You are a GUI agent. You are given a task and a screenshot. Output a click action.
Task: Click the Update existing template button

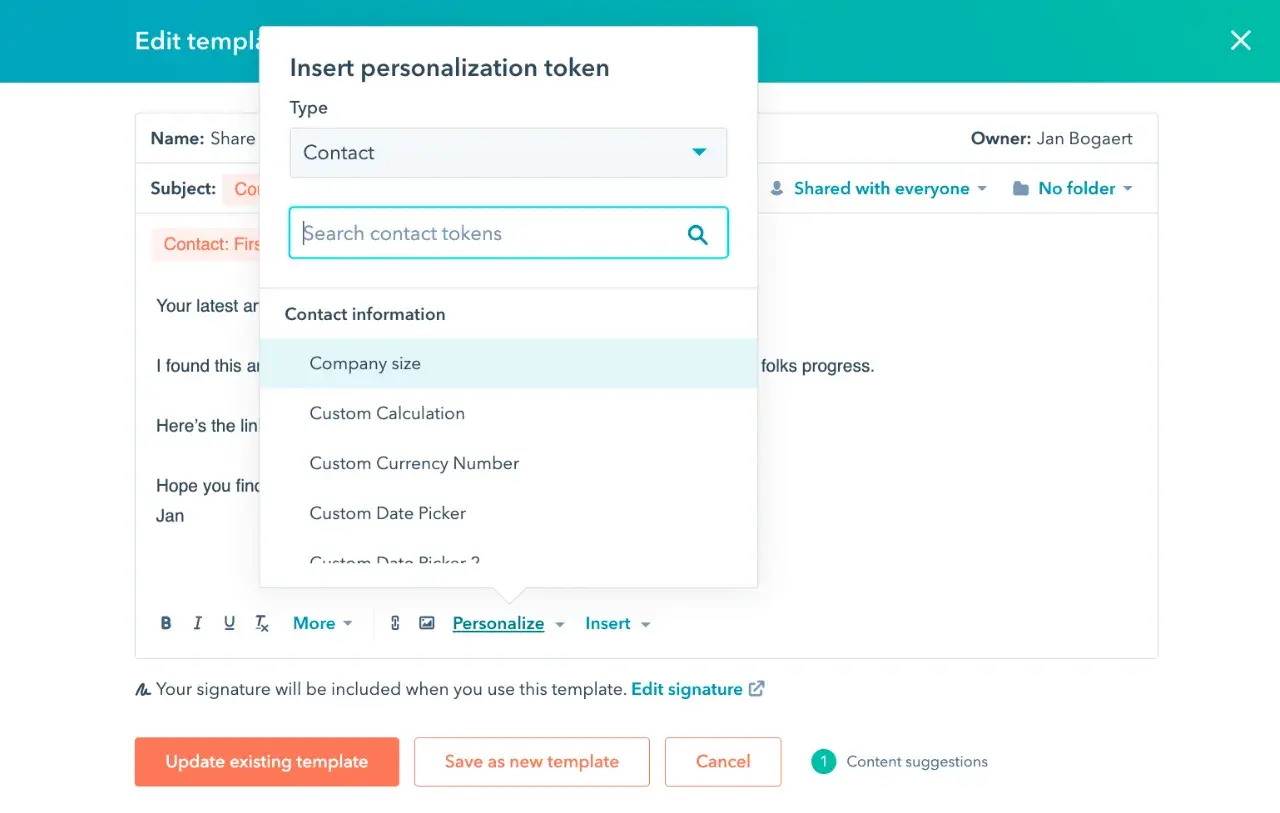267,762
